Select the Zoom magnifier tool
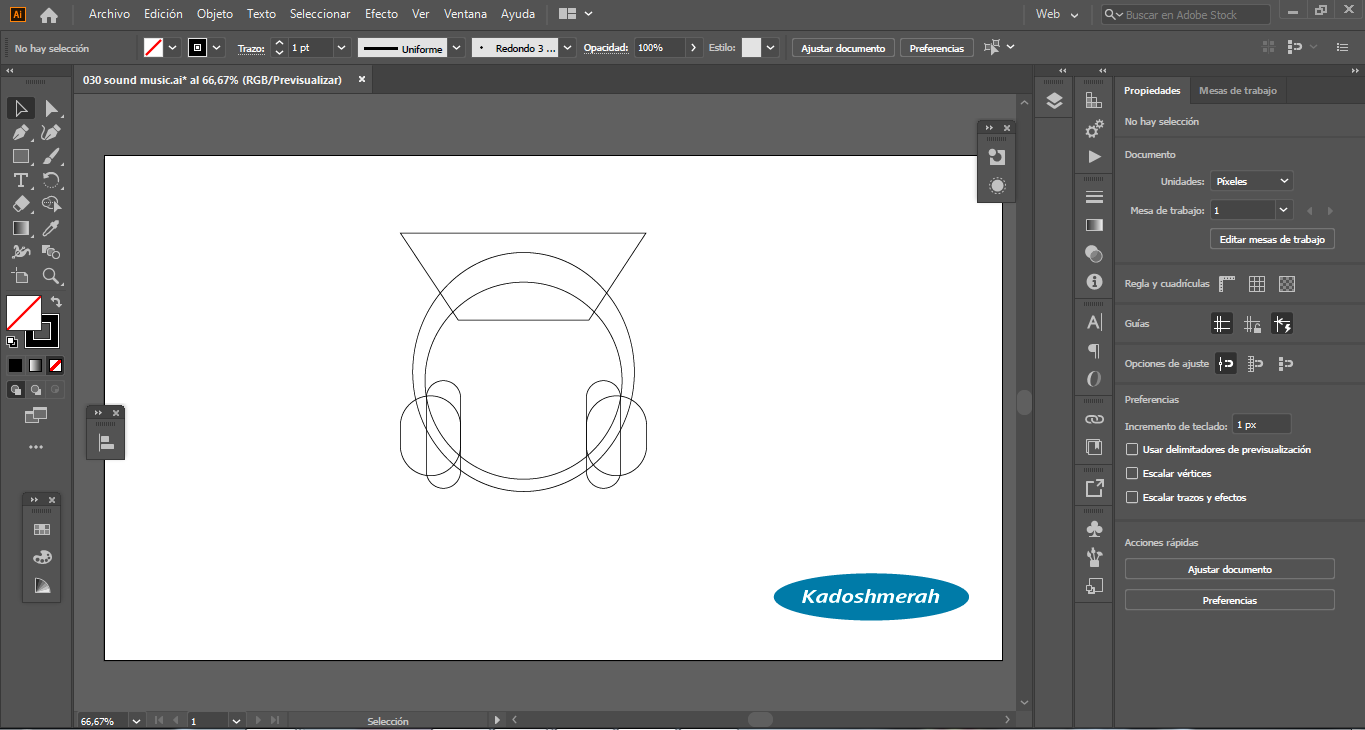1365x730 pixels. click(51, 276)
